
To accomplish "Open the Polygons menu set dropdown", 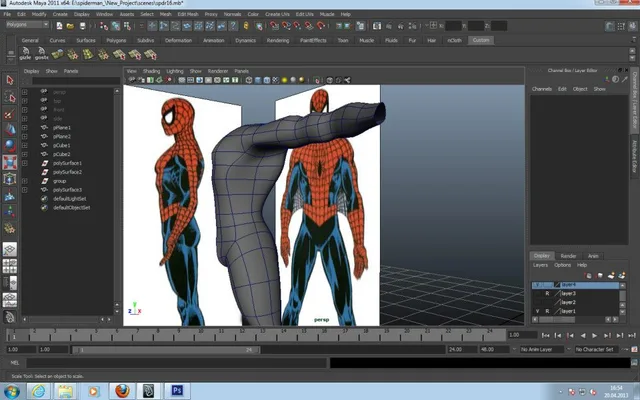I will pos(27,25).
